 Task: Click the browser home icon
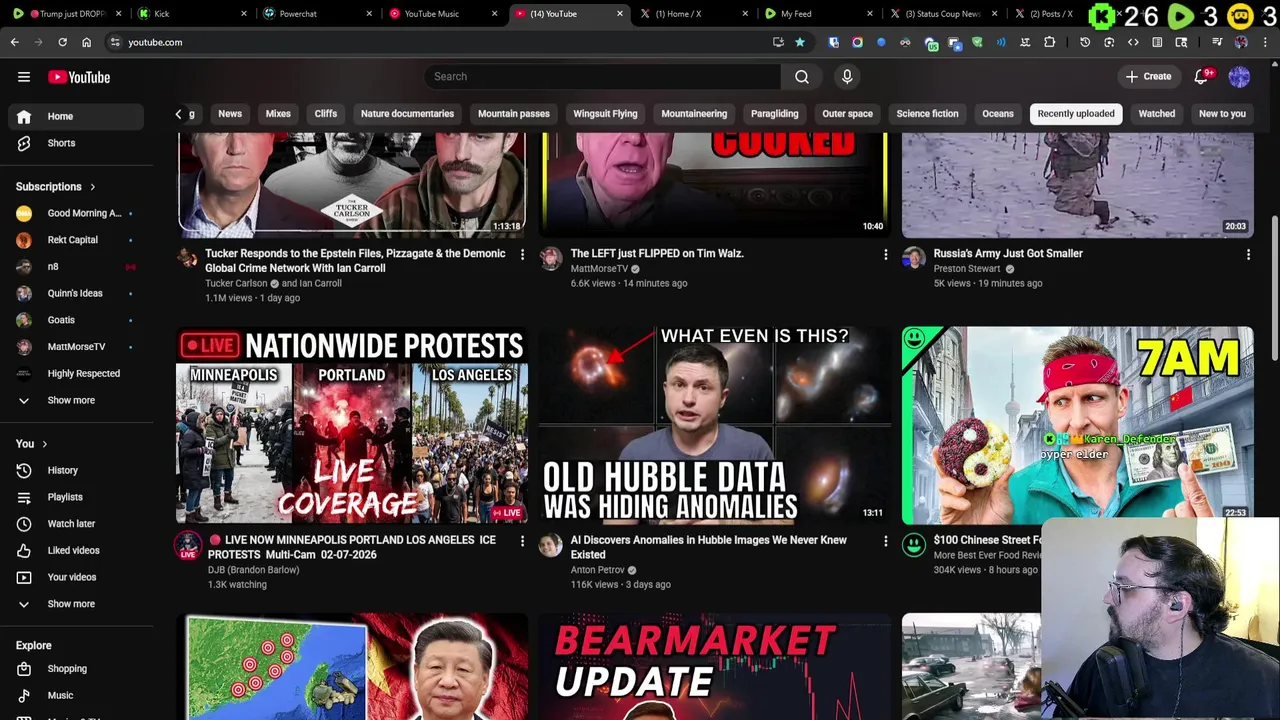click(x=86, y=42)
